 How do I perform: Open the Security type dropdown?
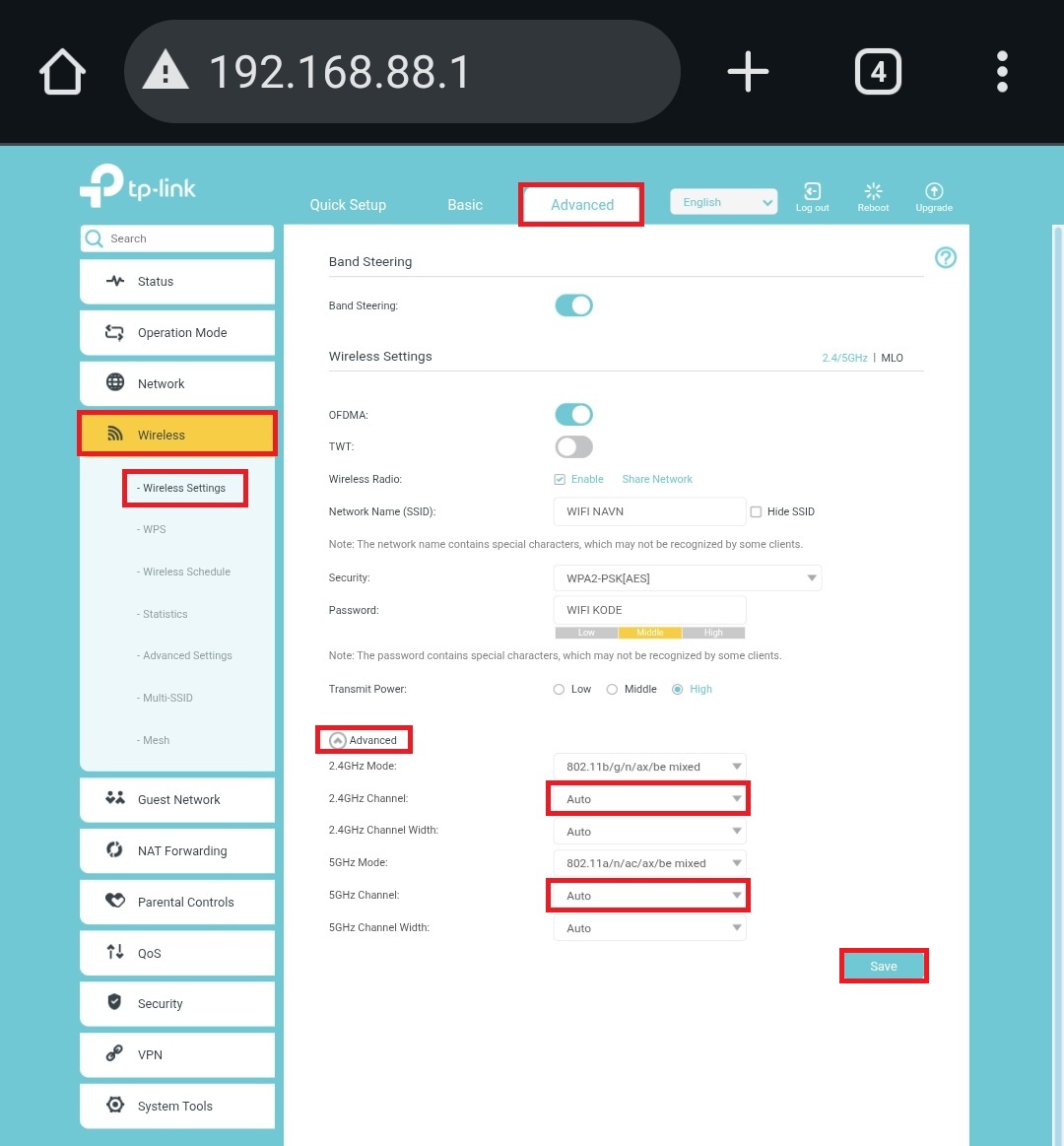click(x=688, y=578)
